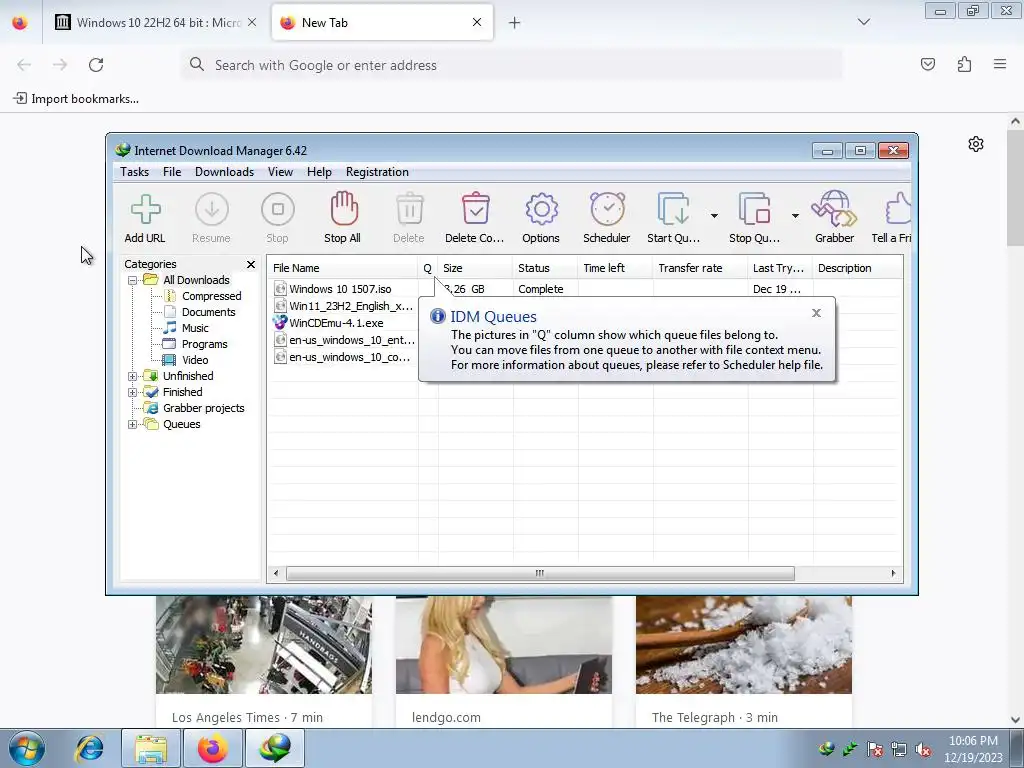Click the Start Queue icon
This screenshot has height=768, width=1024.
673,210
